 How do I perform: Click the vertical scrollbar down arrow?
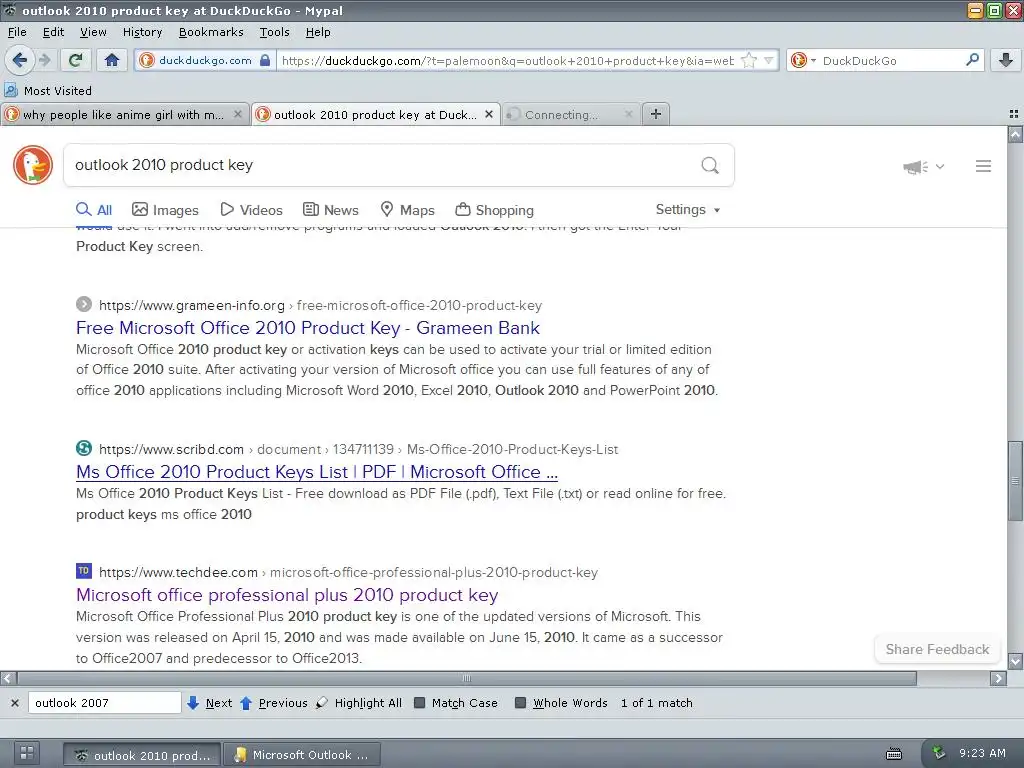[1015, 661]
